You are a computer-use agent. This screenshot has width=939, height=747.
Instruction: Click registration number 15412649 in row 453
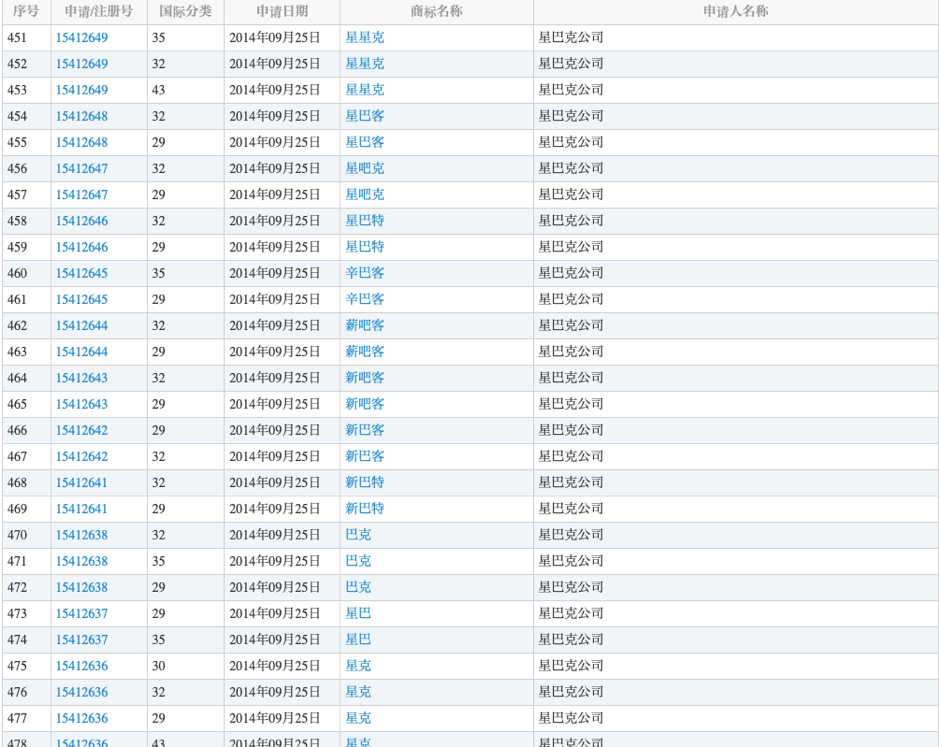coord(81,90)
